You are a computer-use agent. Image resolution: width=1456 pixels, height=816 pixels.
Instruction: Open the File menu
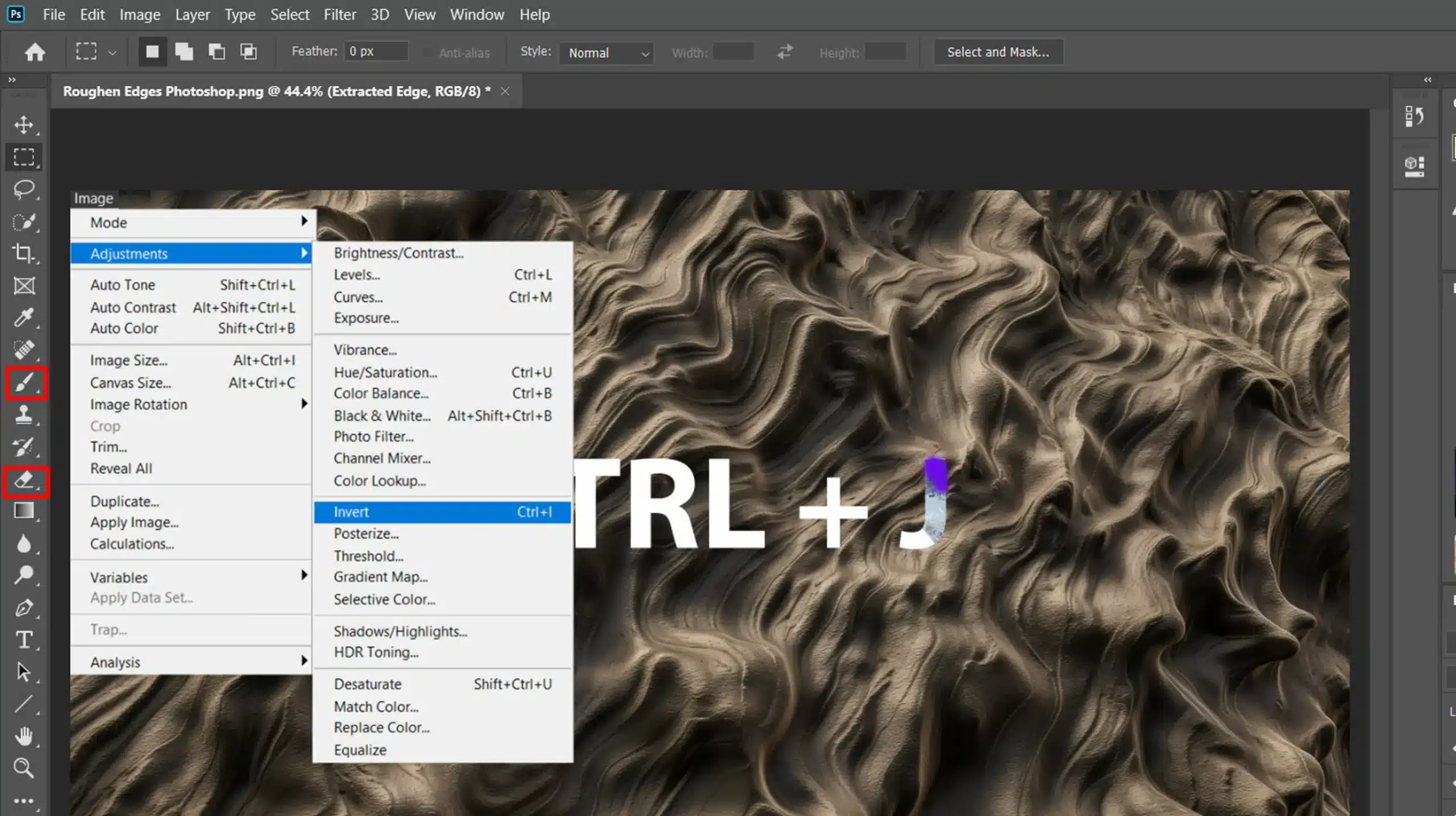54,14
